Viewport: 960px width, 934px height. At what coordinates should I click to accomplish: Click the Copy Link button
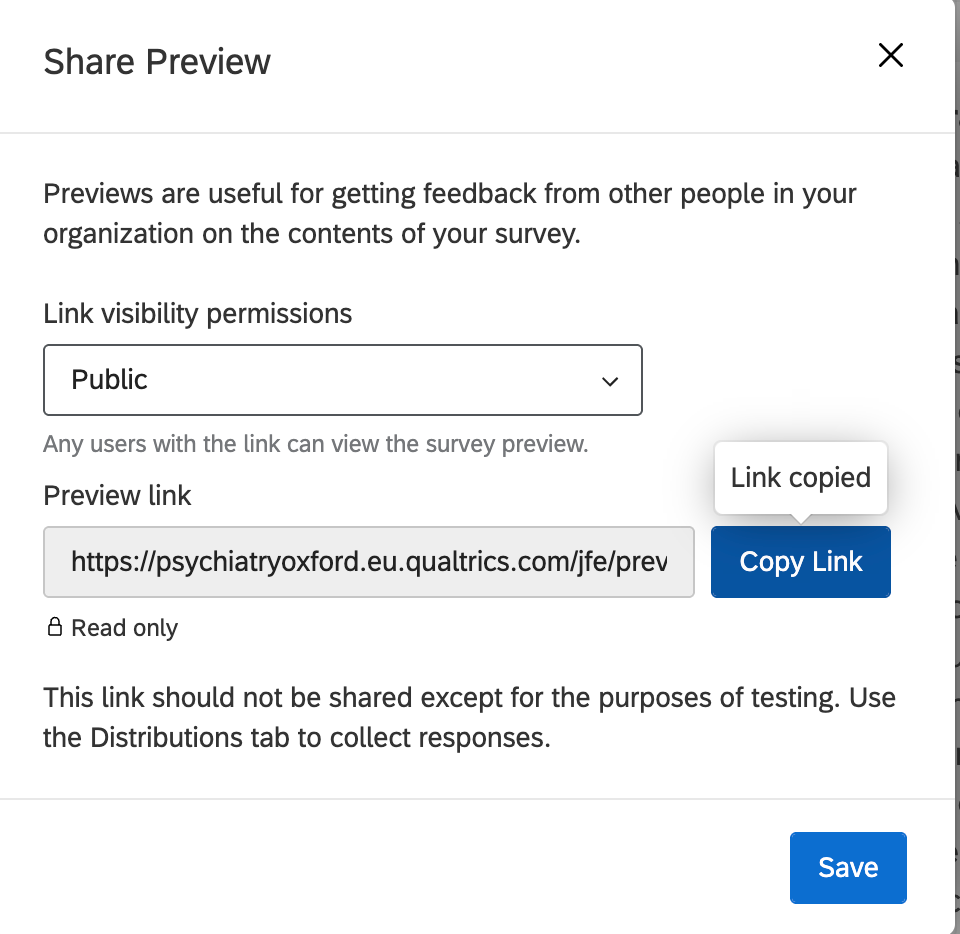(x=800, y=562)
